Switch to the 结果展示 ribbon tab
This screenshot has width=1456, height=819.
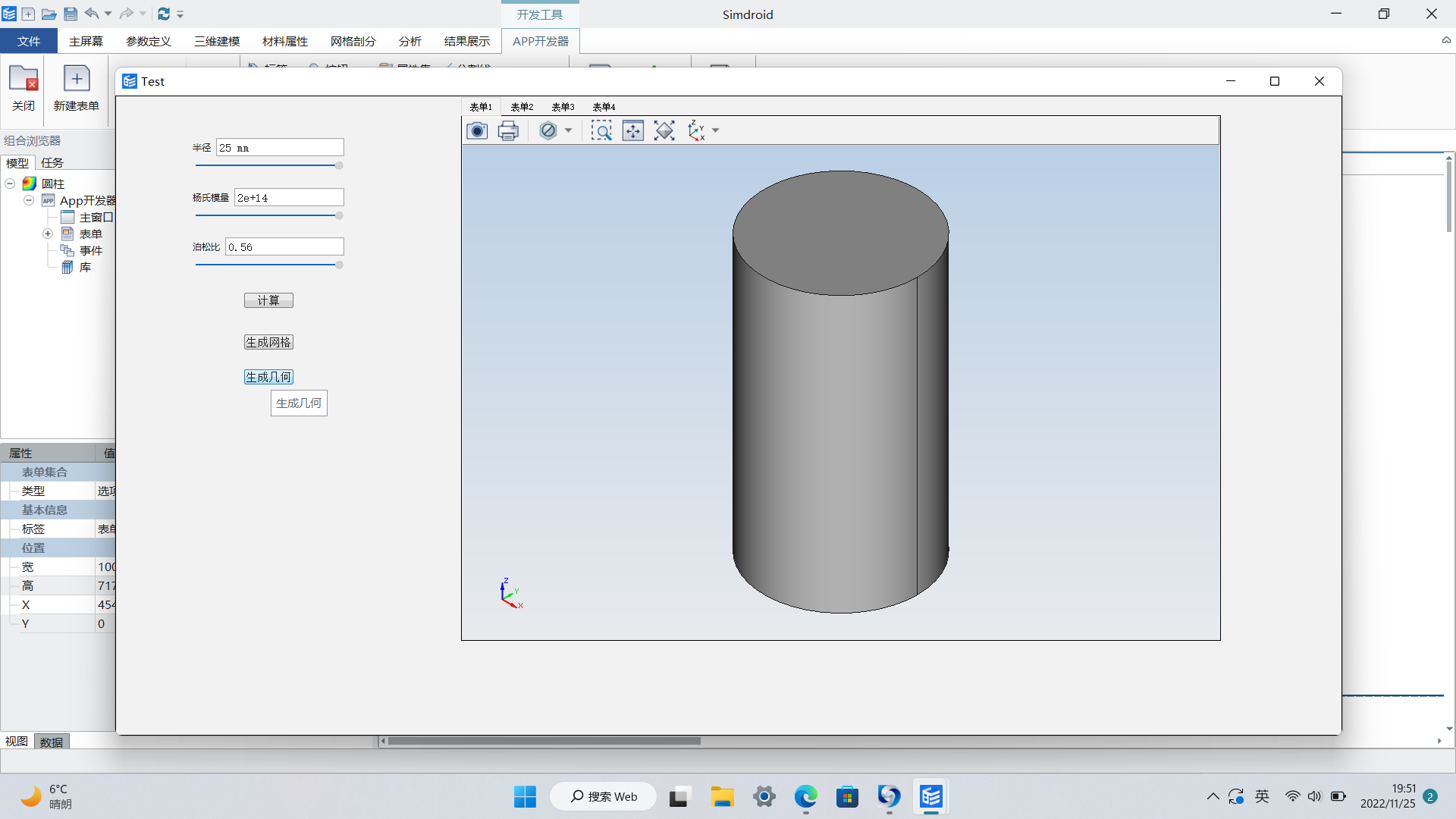pyautogui.click(x=467, y=41)
